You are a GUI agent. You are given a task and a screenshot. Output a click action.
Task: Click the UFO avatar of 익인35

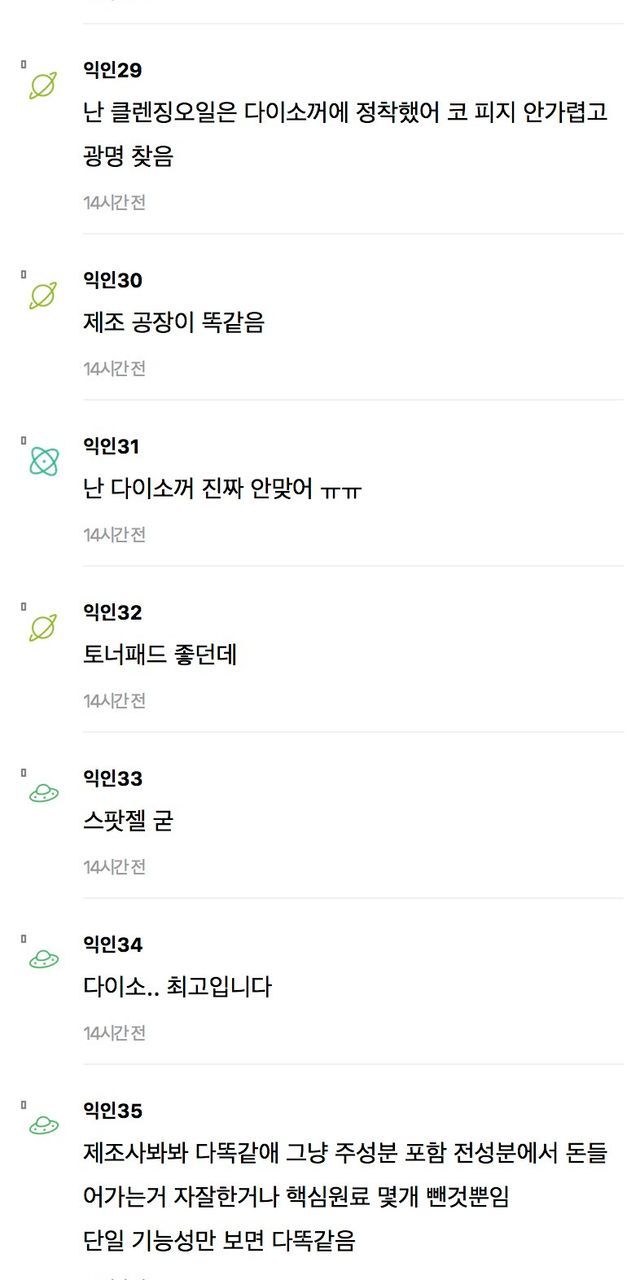pyautogui.click(x=44, y=1126)
